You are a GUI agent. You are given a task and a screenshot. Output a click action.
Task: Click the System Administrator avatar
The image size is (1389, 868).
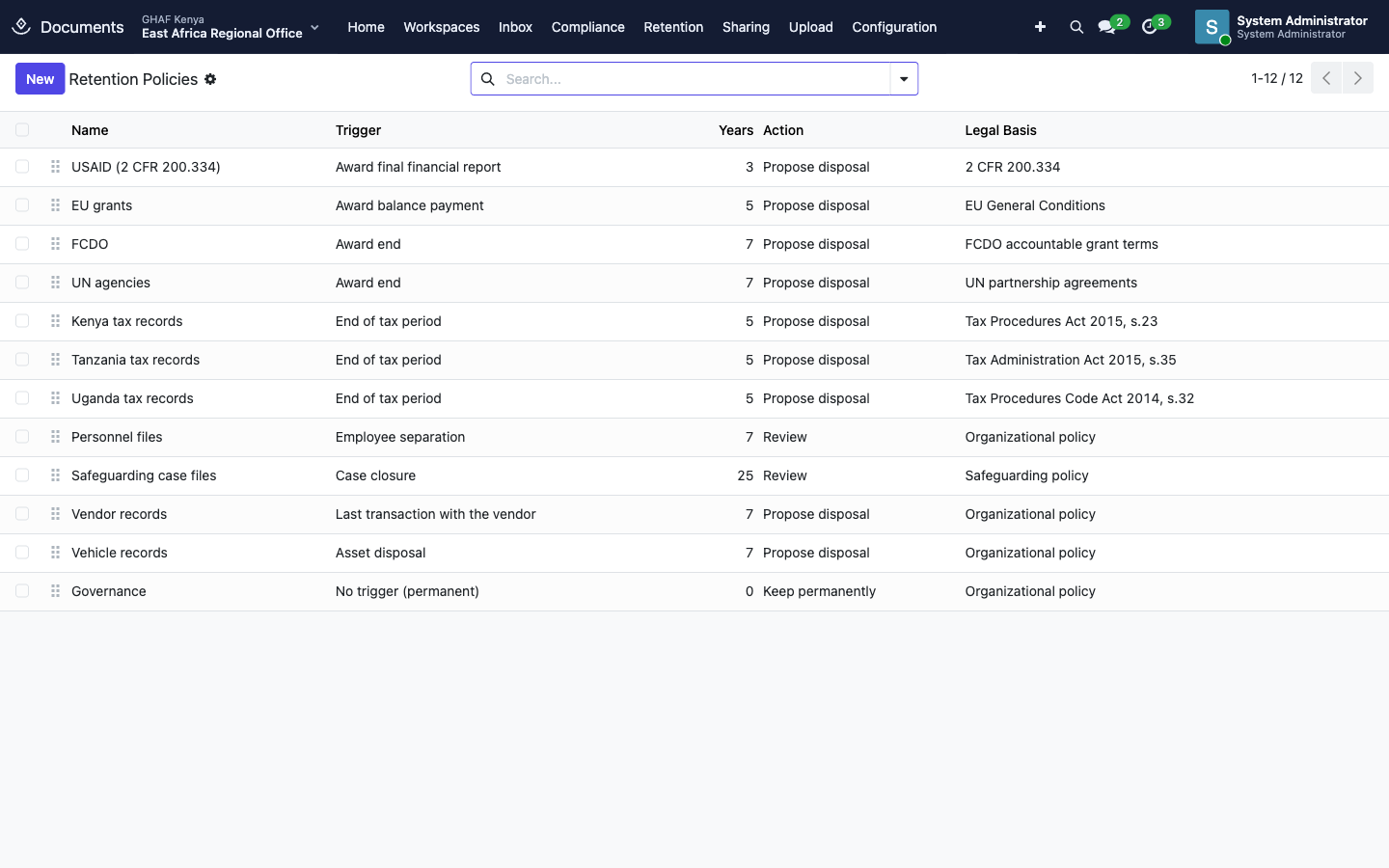click(x=1212, y=27)
